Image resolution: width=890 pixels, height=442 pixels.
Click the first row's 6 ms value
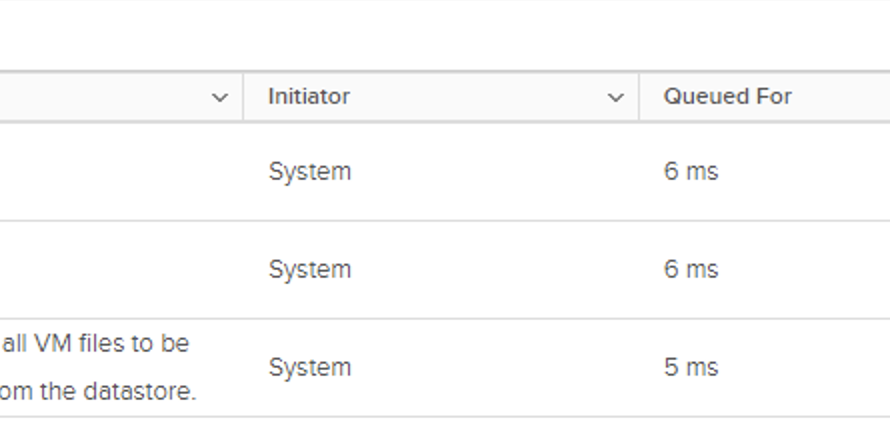tap(690, 171)
